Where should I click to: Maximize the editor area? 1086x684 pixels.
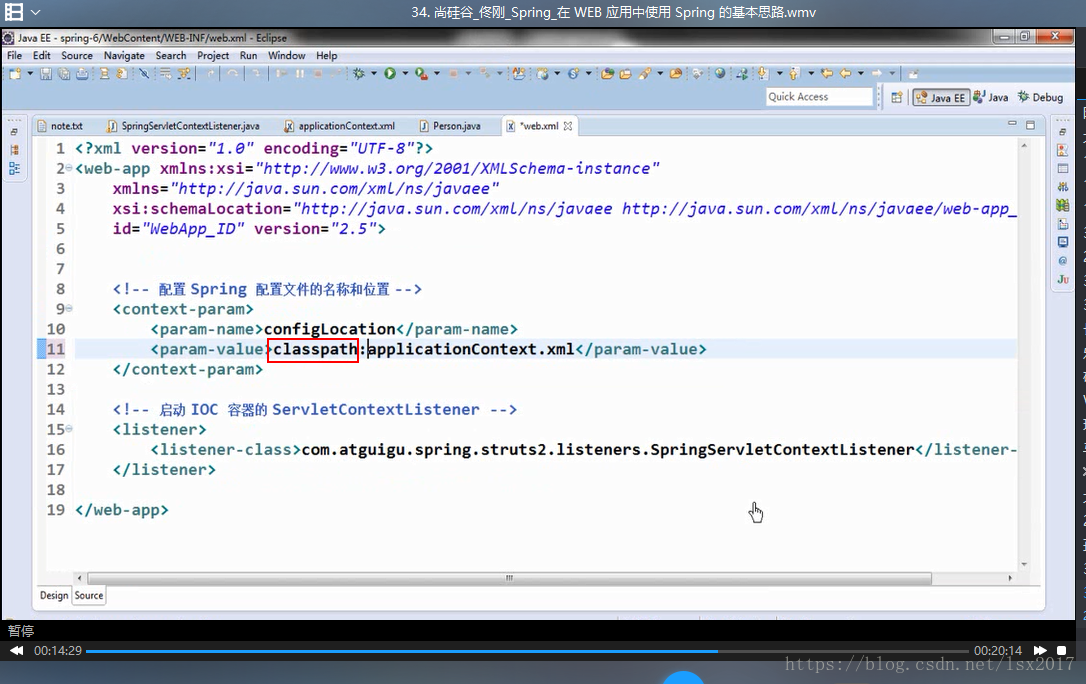click(x=1031, y=125)
